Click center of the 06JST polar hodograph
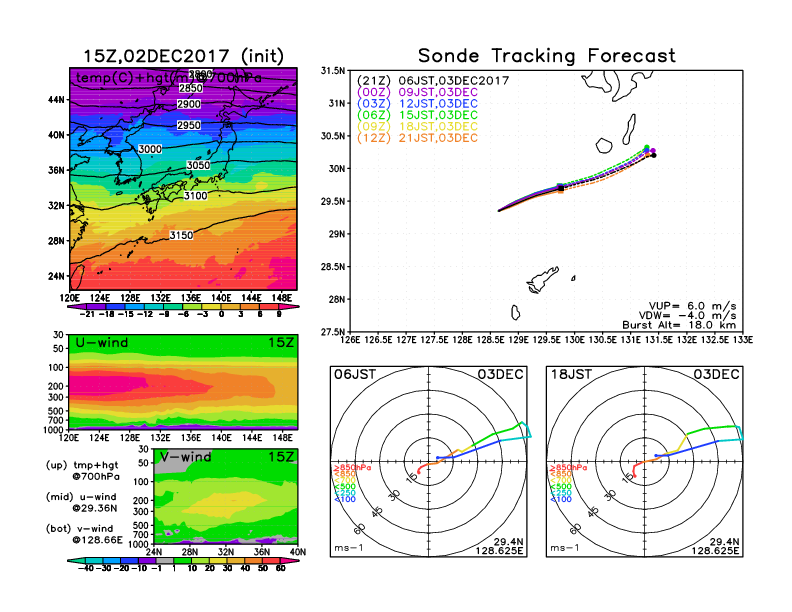 [x=430, y=461]
